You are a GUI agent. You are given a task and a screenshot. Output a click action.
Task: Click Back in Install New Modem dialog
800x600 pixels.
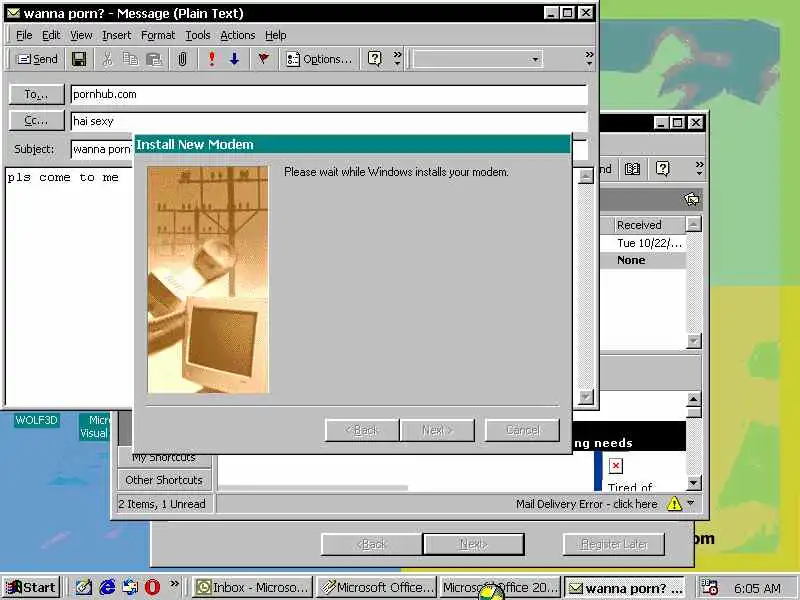point(362,431)
